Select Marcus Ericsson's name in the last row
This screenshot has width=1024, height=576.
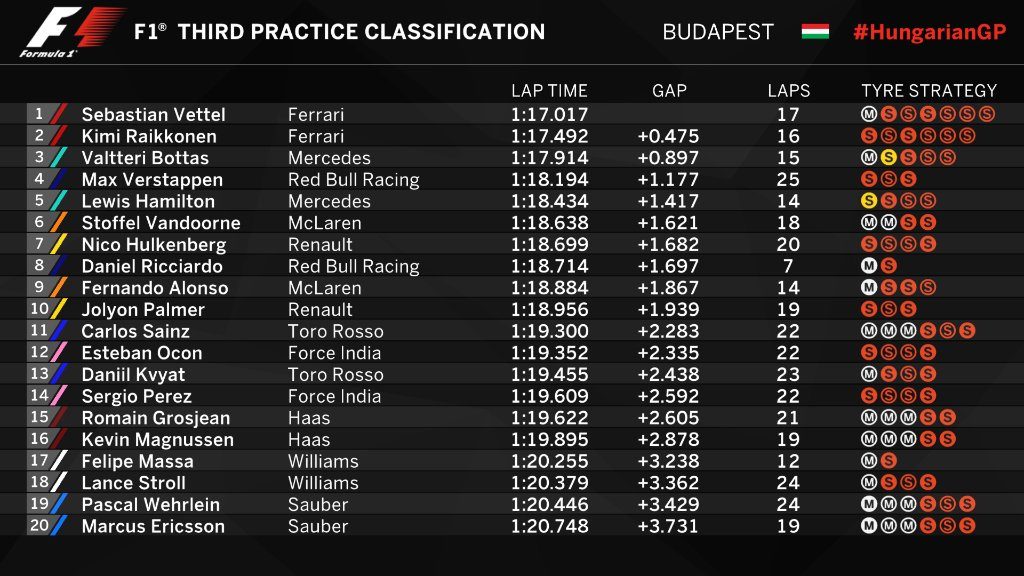[153, 526]
